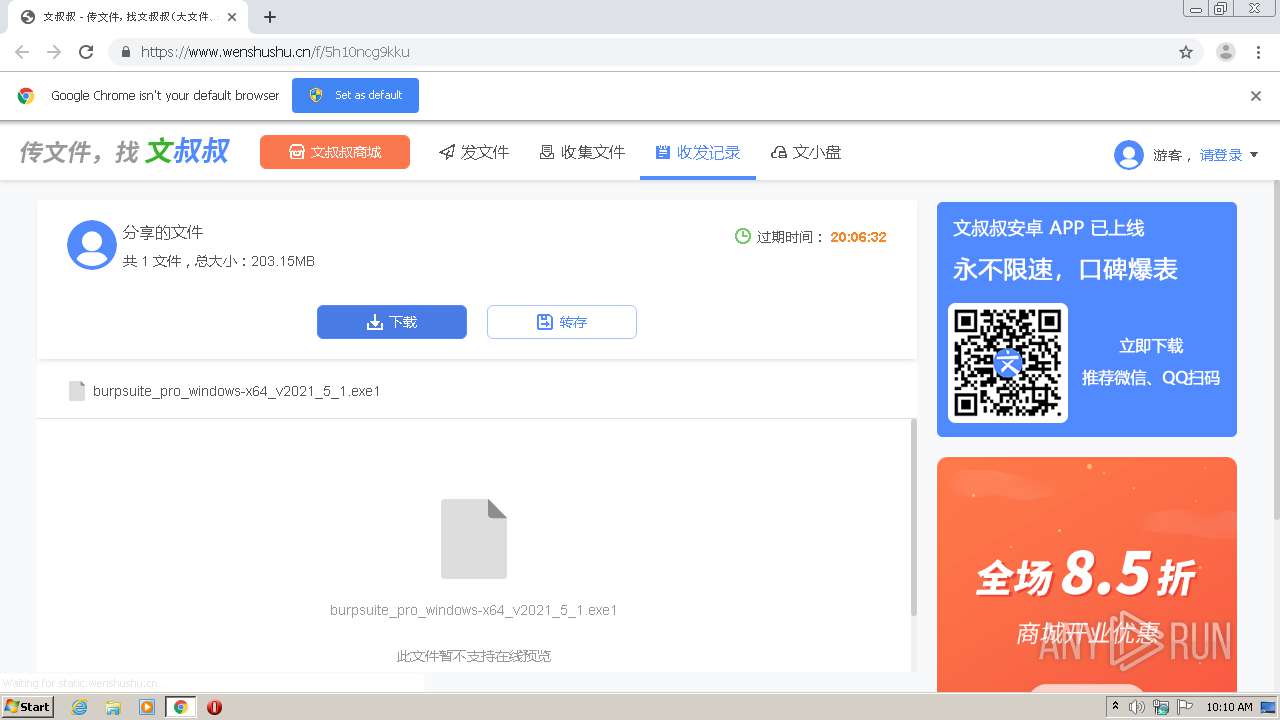This screenshot has height=720, width=1280.
Task: Click the red stop-sign taskbar icon
Action: tap(214, 707)
